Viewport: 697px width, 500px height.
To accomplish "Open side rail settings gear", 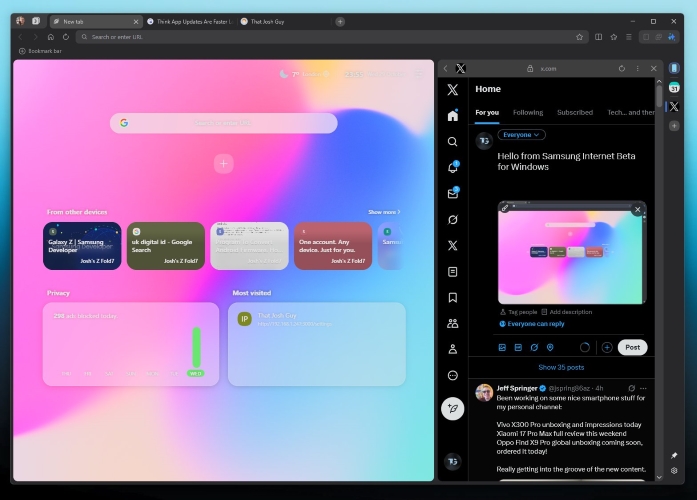I will coord(674,471).
